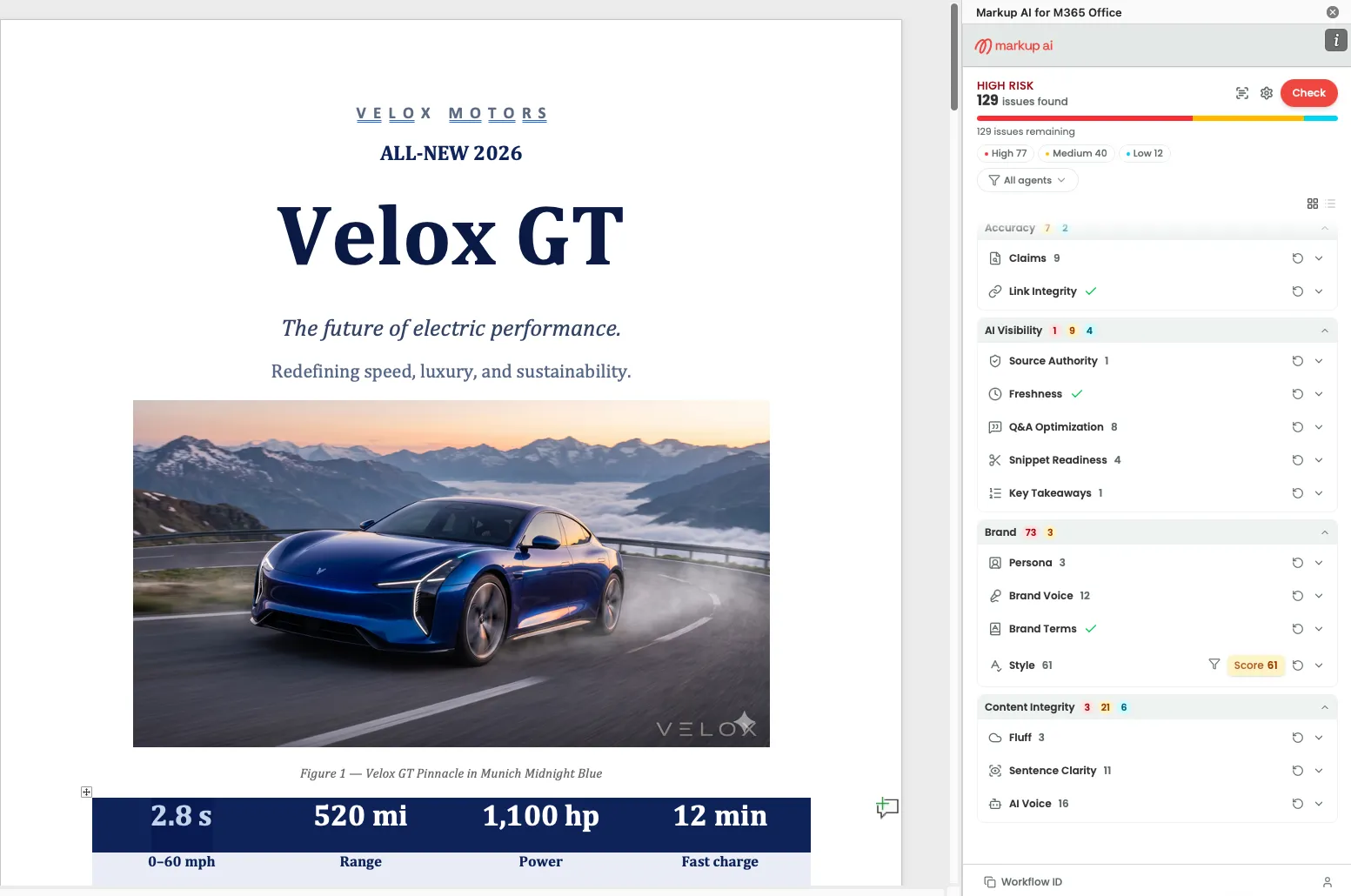Screen dimensions: 1351x896
Task: Rerun the Snippet Readiness check
Action: [1297, 460]
